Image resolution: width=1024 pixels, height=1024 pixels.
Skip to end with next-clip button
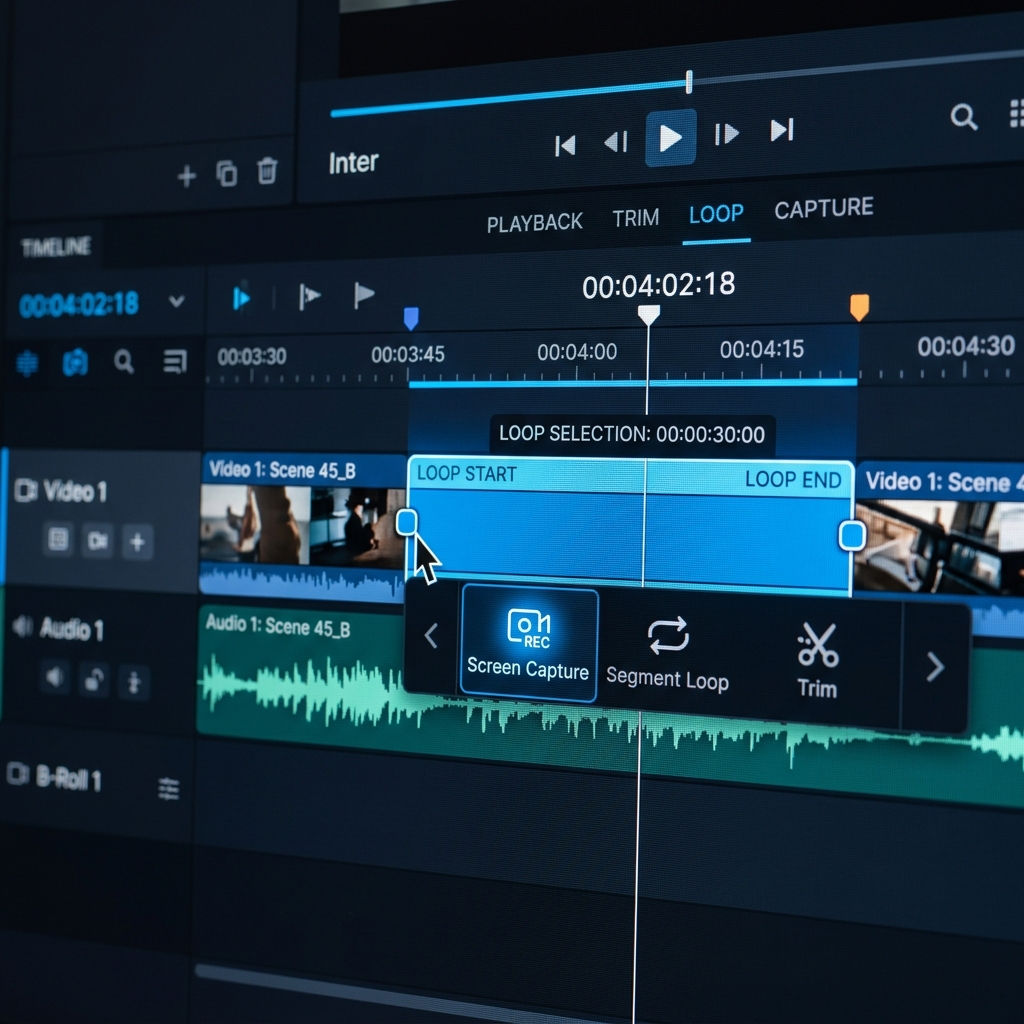pos(782,129)
